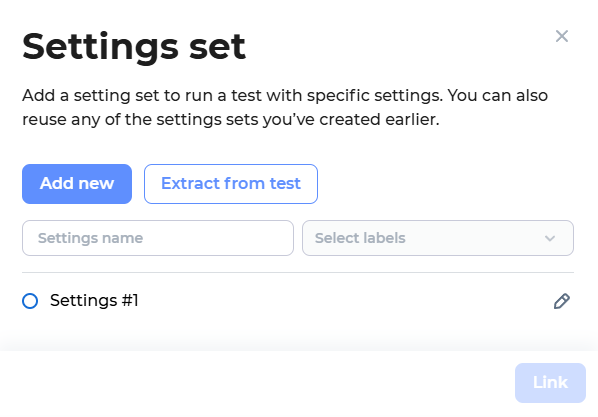Create a new settings set with Add new
The width and height of the screenshot is (598, 417).
[x=77, y=184]
